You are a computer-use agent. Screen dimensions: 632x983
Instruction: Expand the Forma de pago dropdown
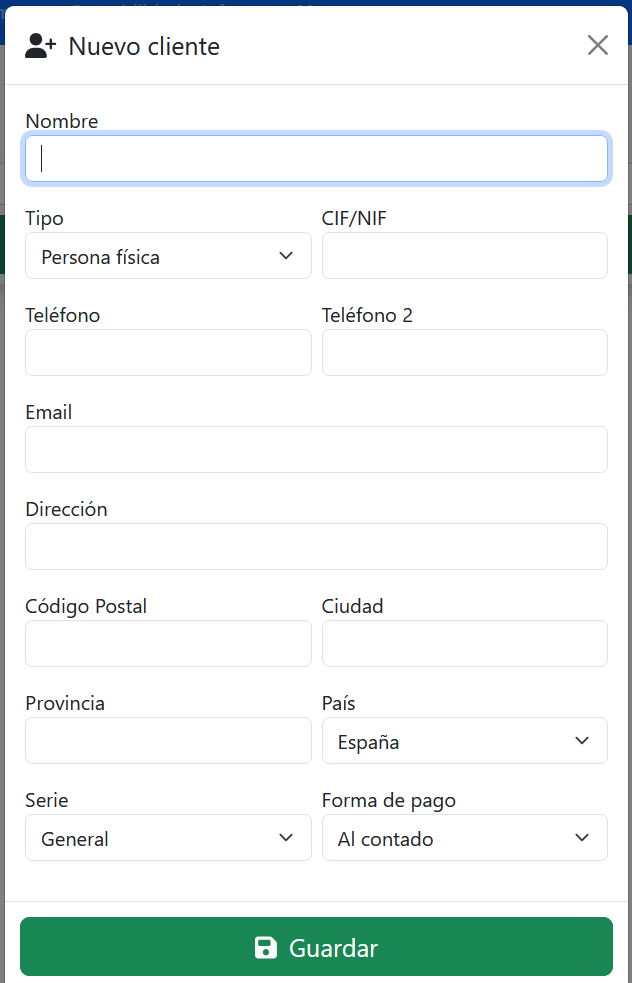pyautogui.click(x=465, y=838)
